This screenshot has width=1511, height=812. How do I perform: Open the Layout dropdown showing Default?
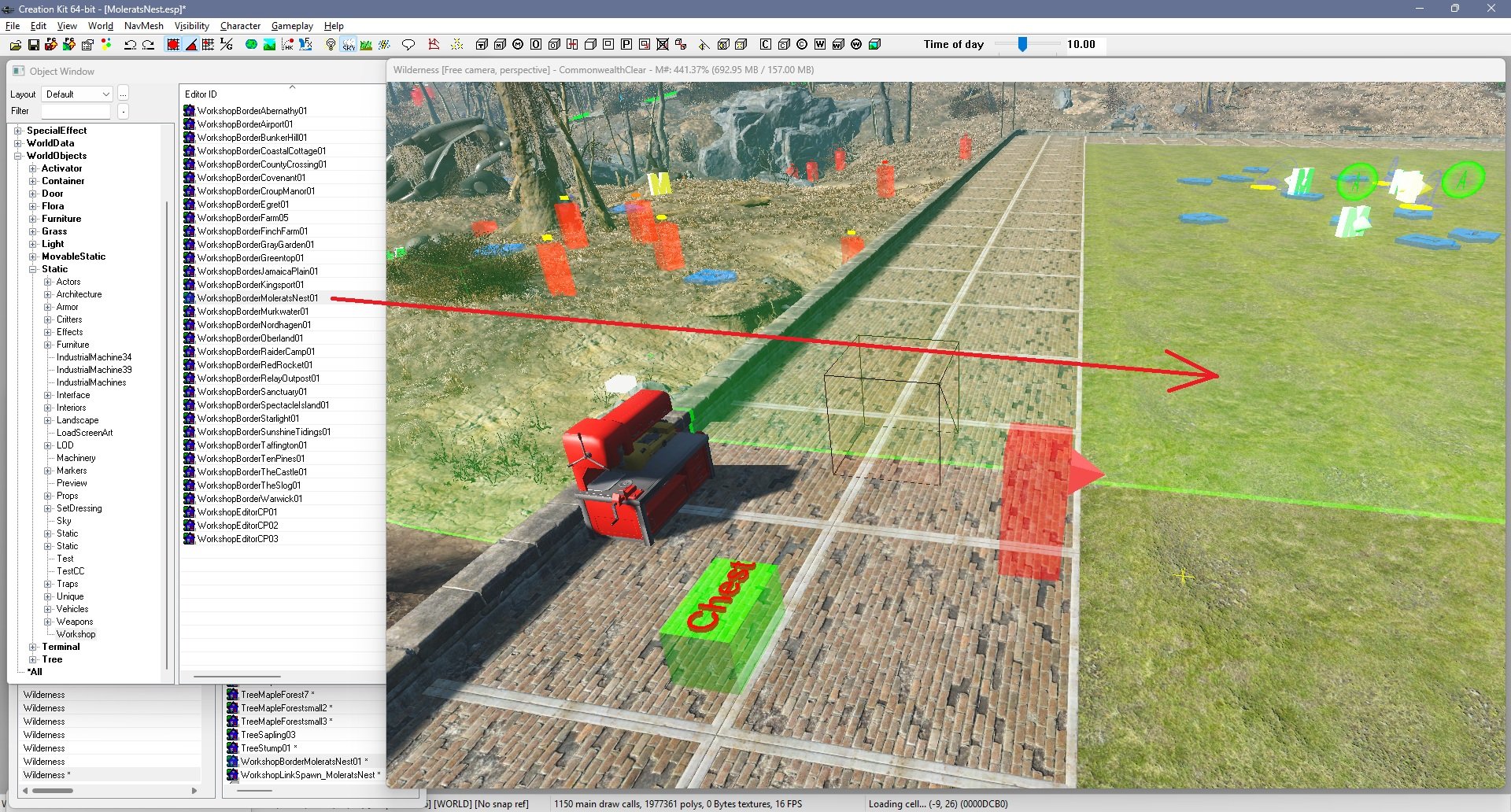coord(77,94)
